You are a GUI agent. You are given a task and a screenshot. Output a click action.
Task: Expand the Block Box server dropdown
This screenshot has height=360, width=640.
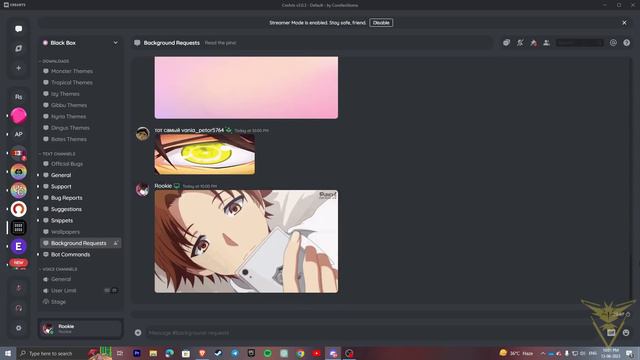coord(116,43)
